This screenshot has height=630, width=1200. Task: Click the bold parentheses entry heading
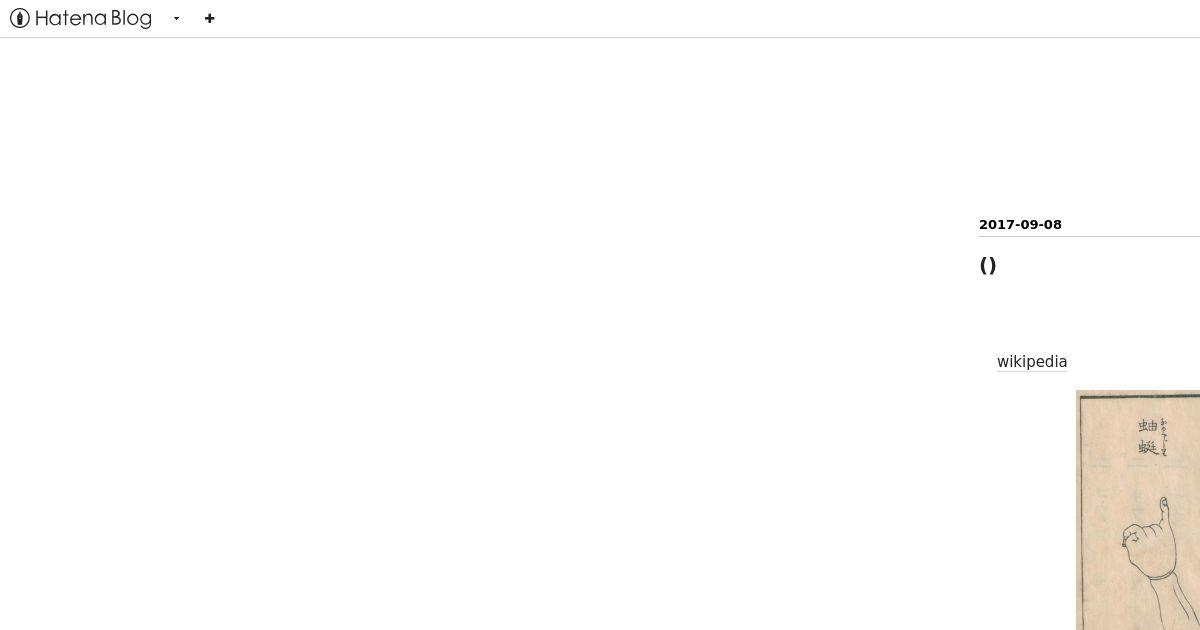pyautogui.click(x=988, y=265)
